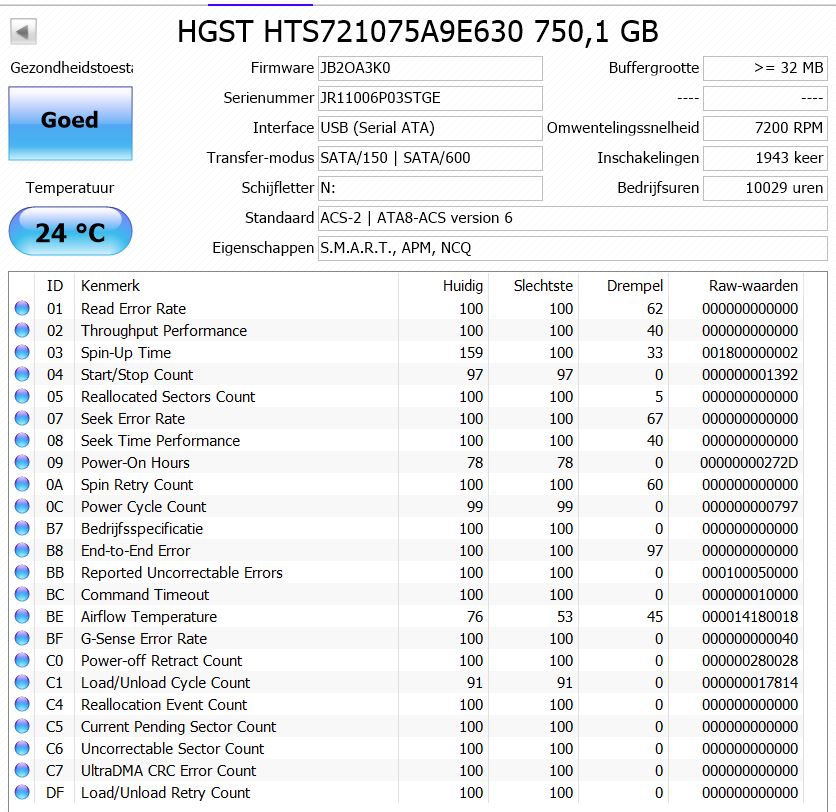836x812 pixels.
Task: Click the status orb for Reallocated Sectors Count
Action: tap(22, 396)
